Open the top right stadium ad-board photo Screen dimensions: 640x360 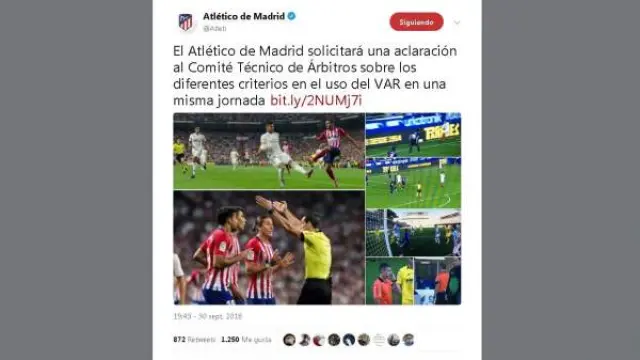pyautogui.click(x=413, y=135)
